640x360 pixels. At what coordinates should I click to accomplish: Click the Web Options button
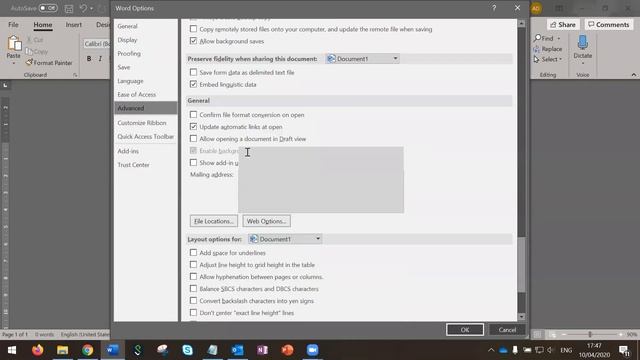pos(266,221)
